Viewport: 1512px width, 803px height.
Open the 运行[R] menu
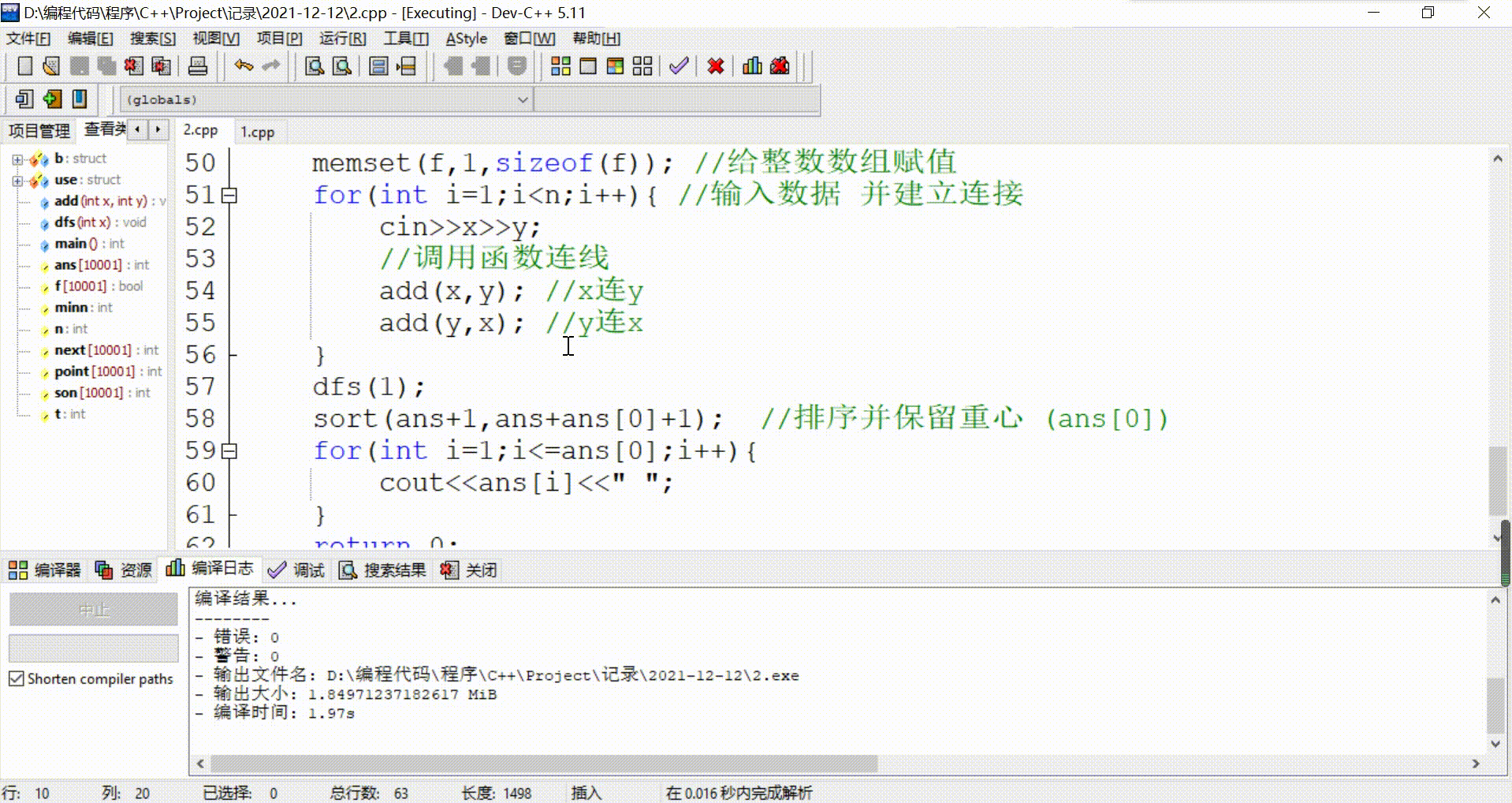pyautogui.click(x=343, y=39)
